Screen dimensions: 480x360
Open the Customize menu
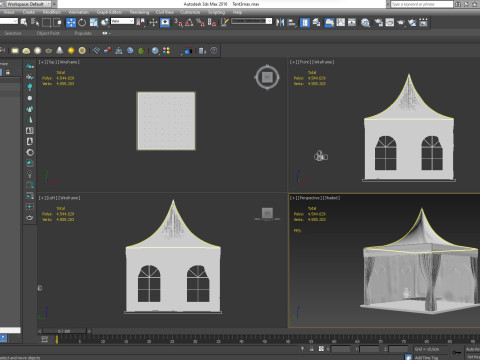190,12
